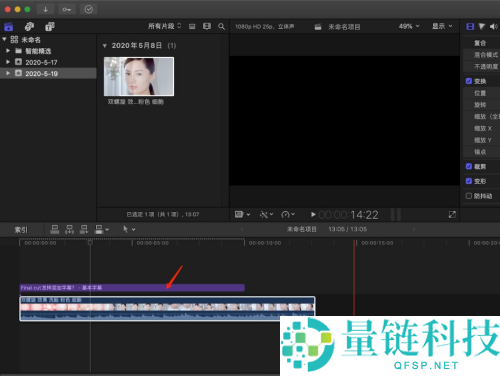Append clip to storyline button
The image size is (500, 376).
(84, 229)
